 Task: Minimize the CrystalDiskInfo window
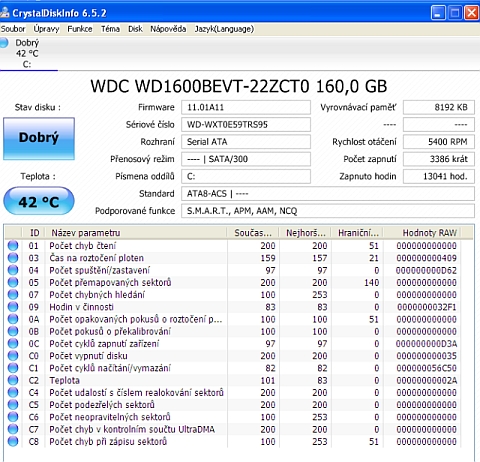tap(438, 13)
